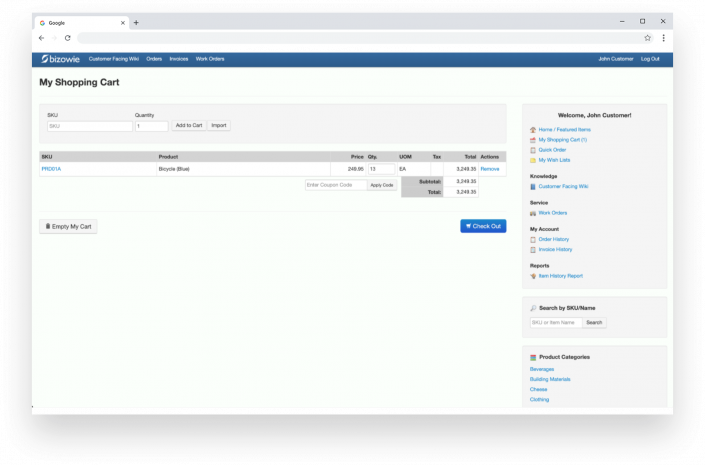Click the My Wish Lists folder icon
The image size is (705, 465).
pyautogui.click(x=533, y=160)
